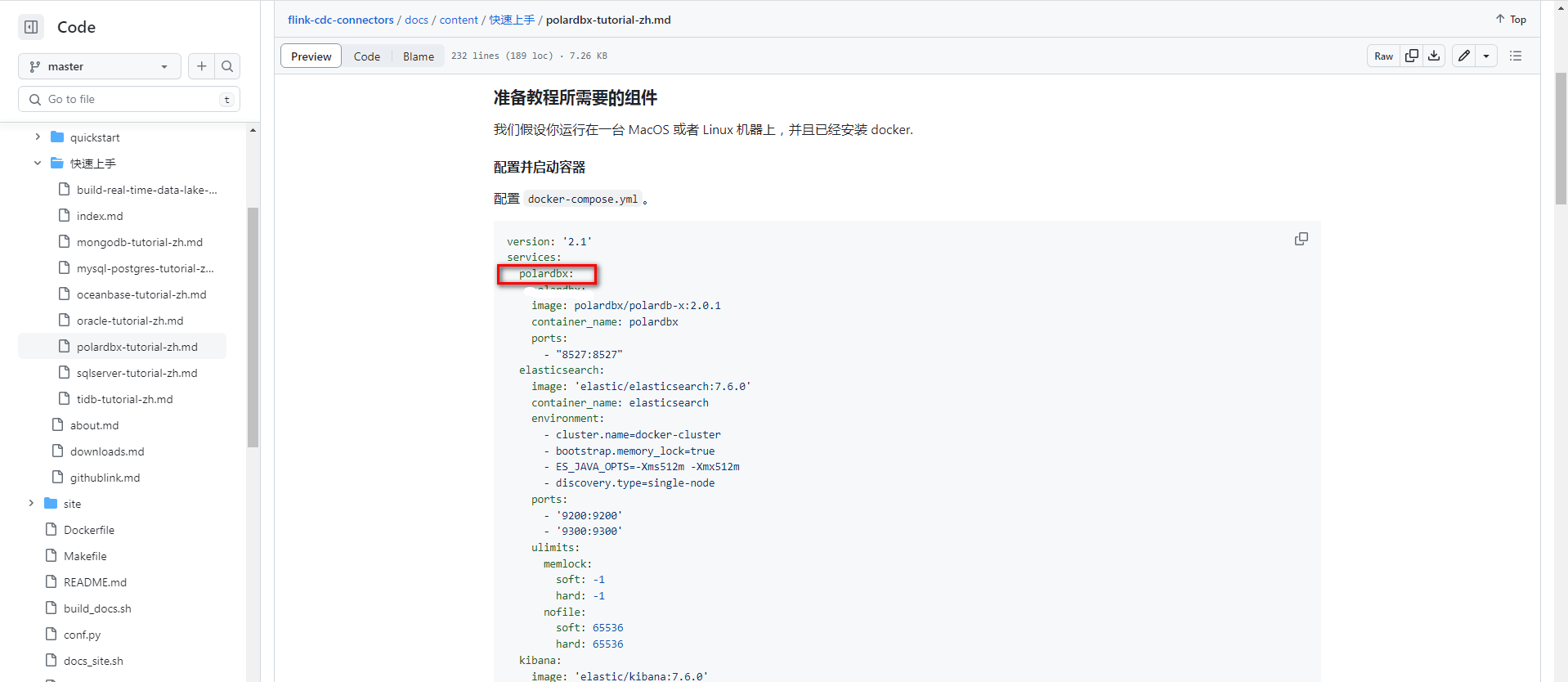Click the page vertical scrollbar
Viewport: 1568px width, 682px height.
(x=1561, y=139)
